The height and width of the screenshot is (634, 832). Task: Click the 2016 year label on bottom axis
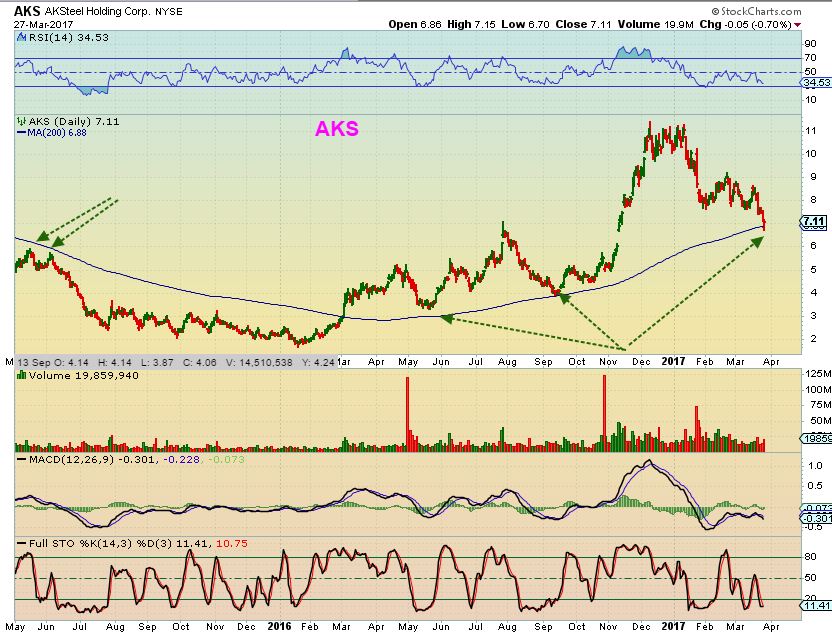(x=279, y=626)
